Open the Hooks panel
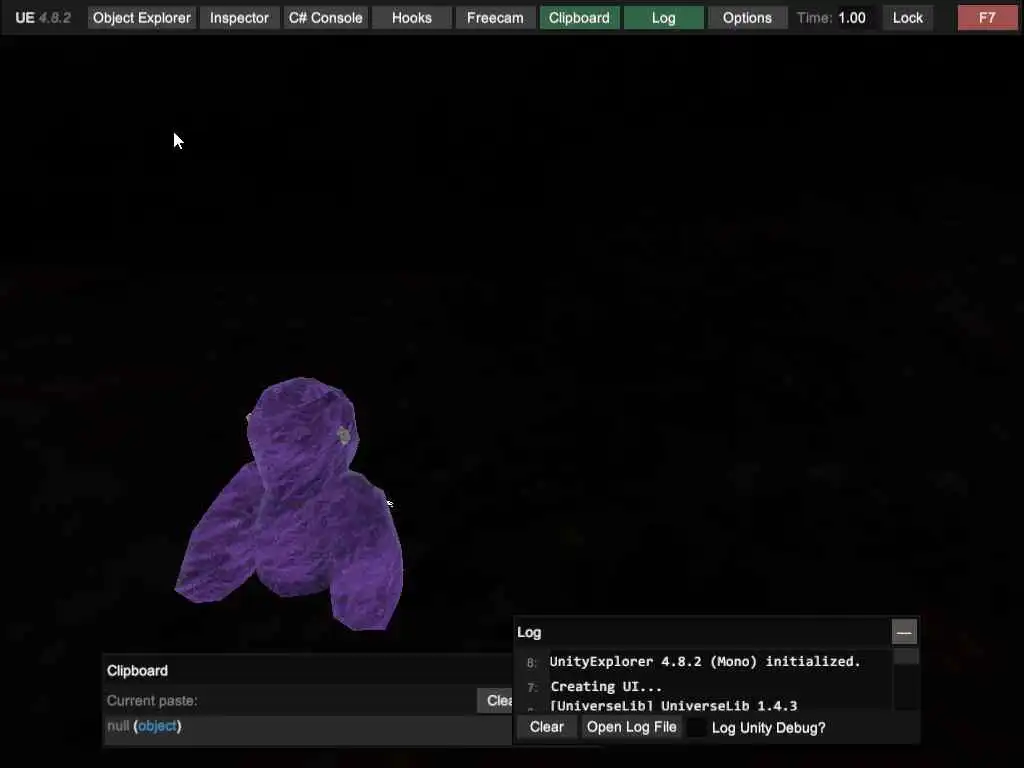 (x=411, y=18)
